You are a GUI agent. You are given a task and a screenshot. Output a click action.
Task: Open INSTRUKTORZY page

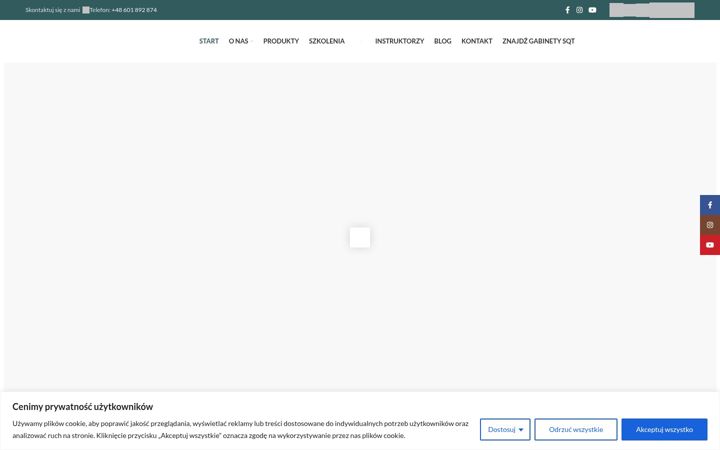[399, 41]
